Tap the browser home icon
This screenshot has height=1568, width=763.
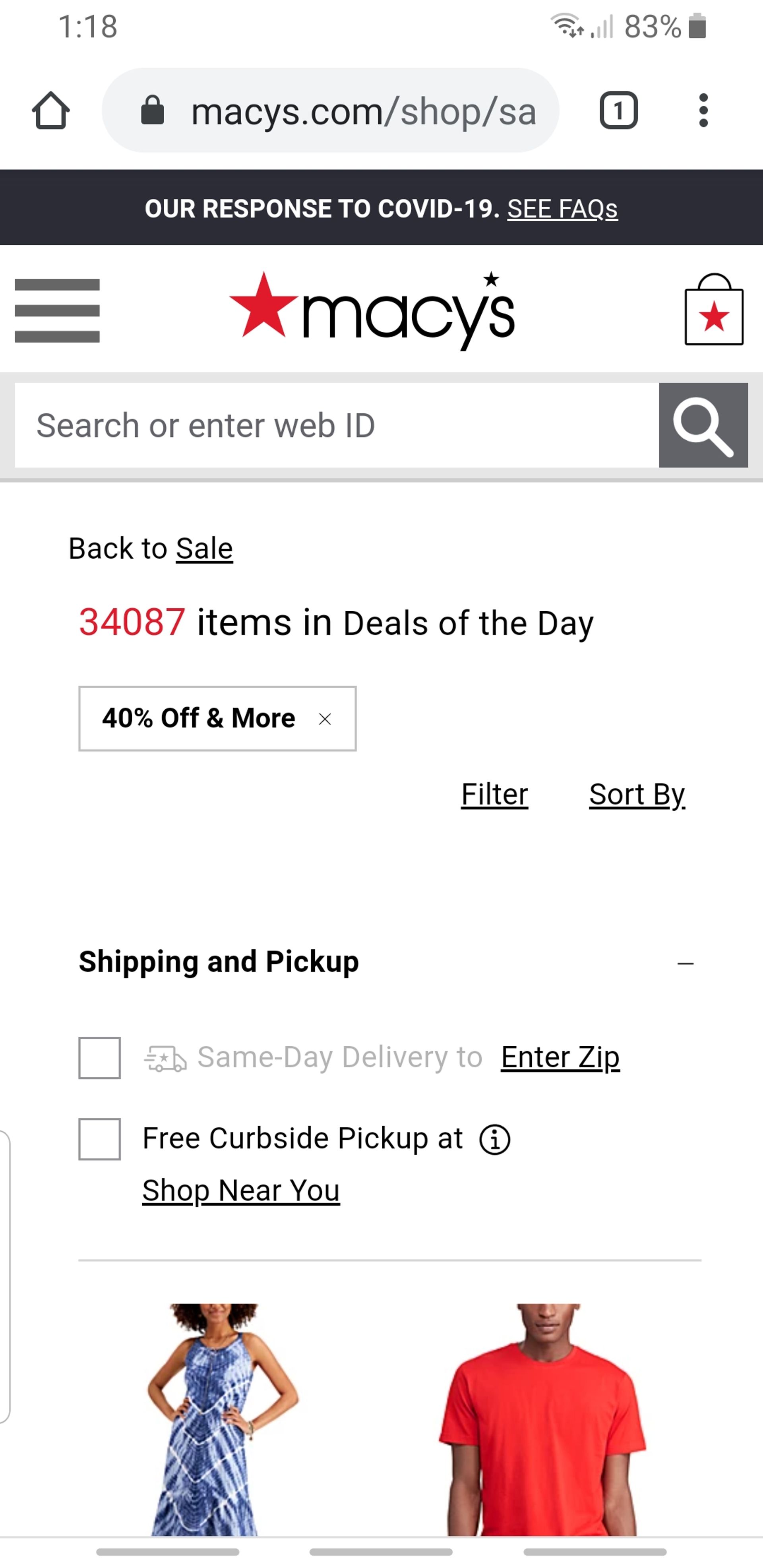pos(50,111)
